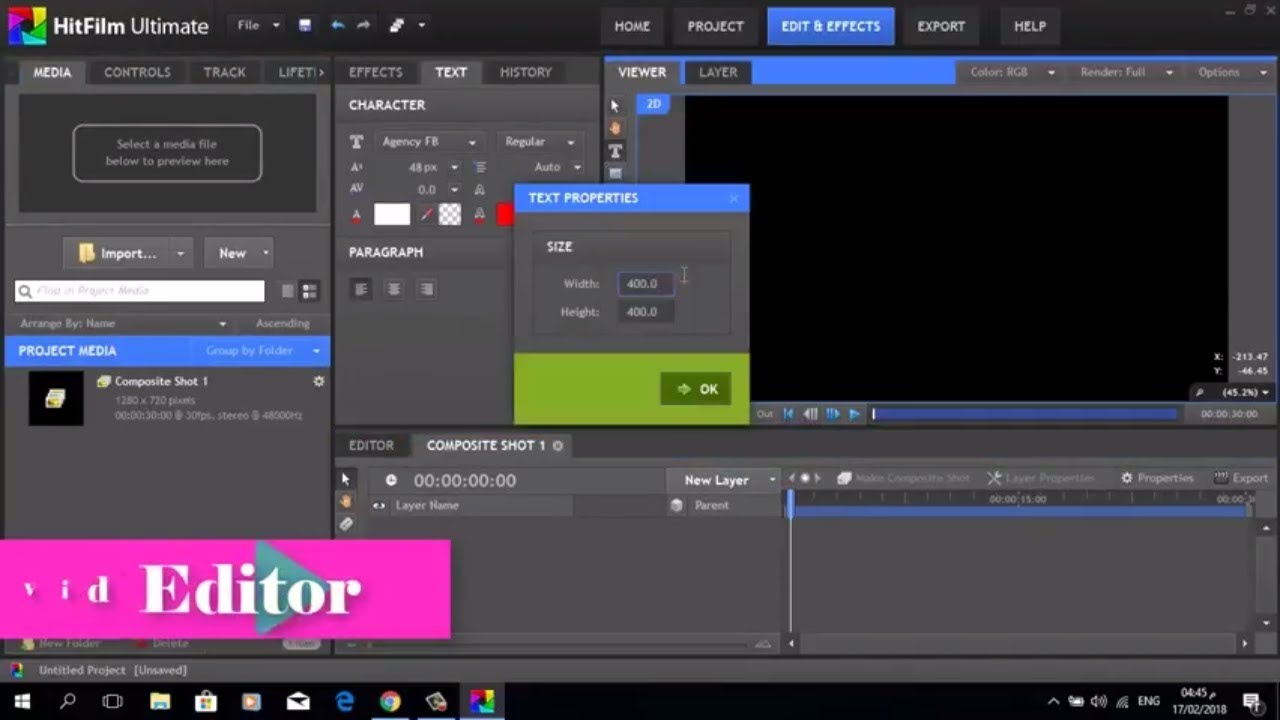Toggle the keyframe diamond in the timeline toolbar
Viewport: 1280px width, 720px height.
click(804, 479)
